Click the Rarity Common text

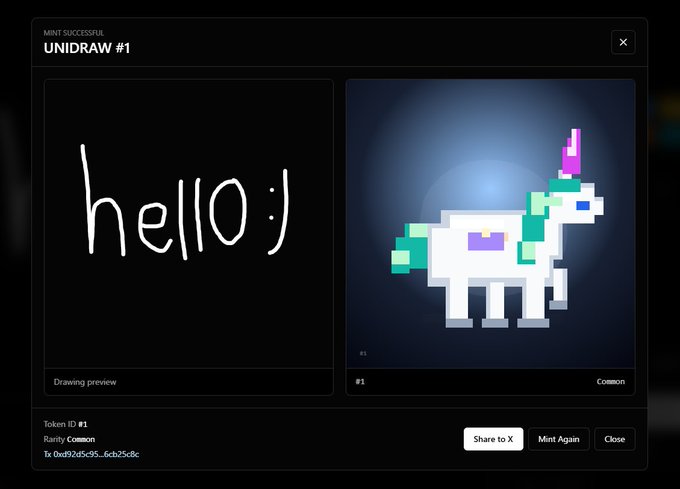point(69,439)
